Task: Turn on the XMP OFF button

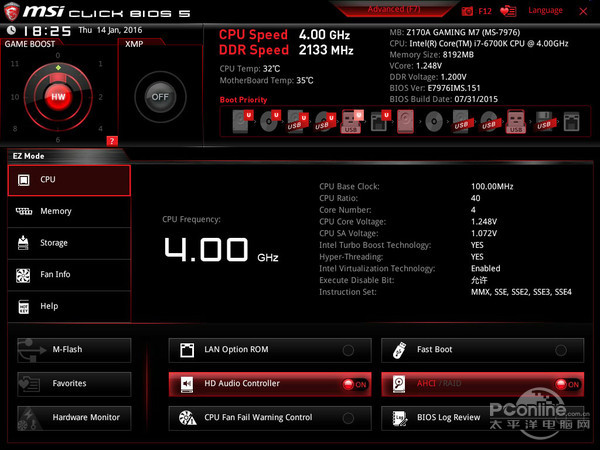Action: (160, 97)
